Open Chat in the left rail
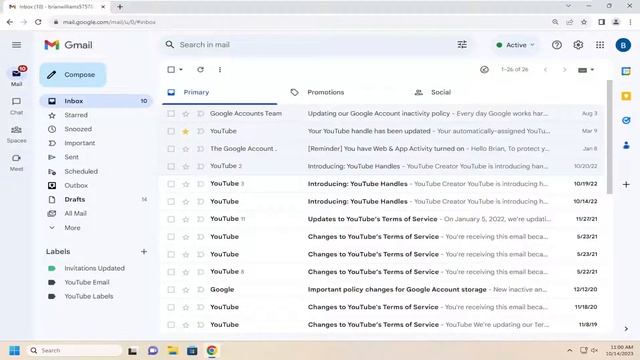This screenshot has height=360, width=640. coord(16,105)
